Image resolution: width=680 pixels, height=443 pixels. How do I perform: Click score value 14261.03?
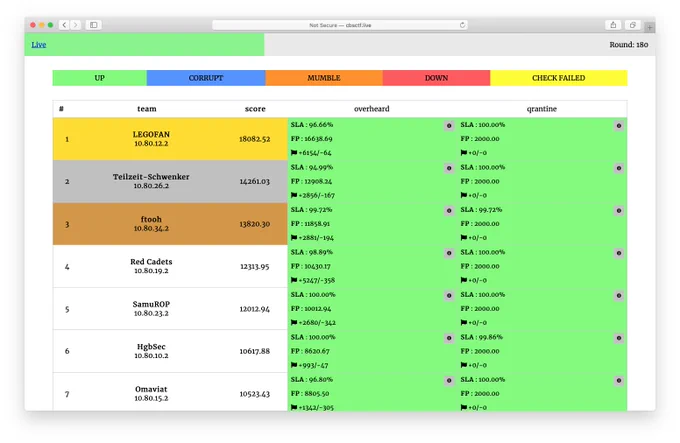[x=255, y=182]
